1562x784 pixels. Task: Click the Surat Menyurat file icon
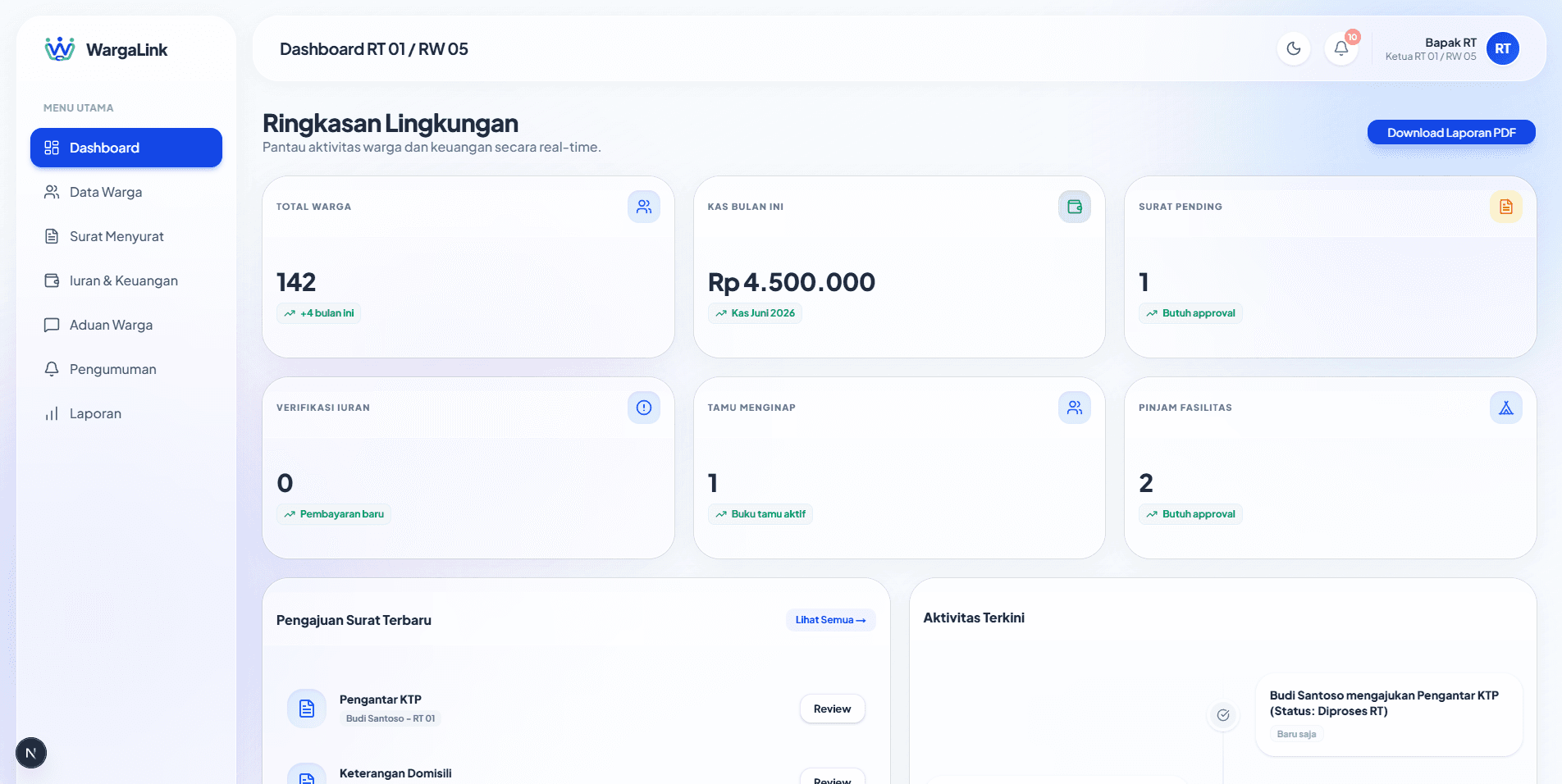click(52, 236)
